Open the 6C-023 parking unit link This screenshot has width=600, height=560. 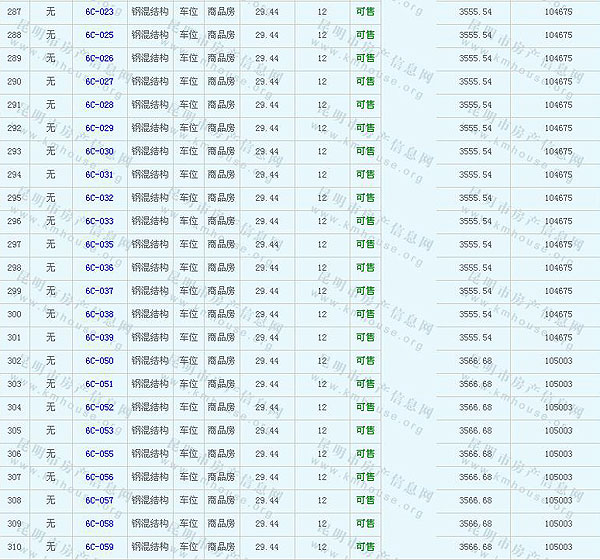(x=99, y=12)
